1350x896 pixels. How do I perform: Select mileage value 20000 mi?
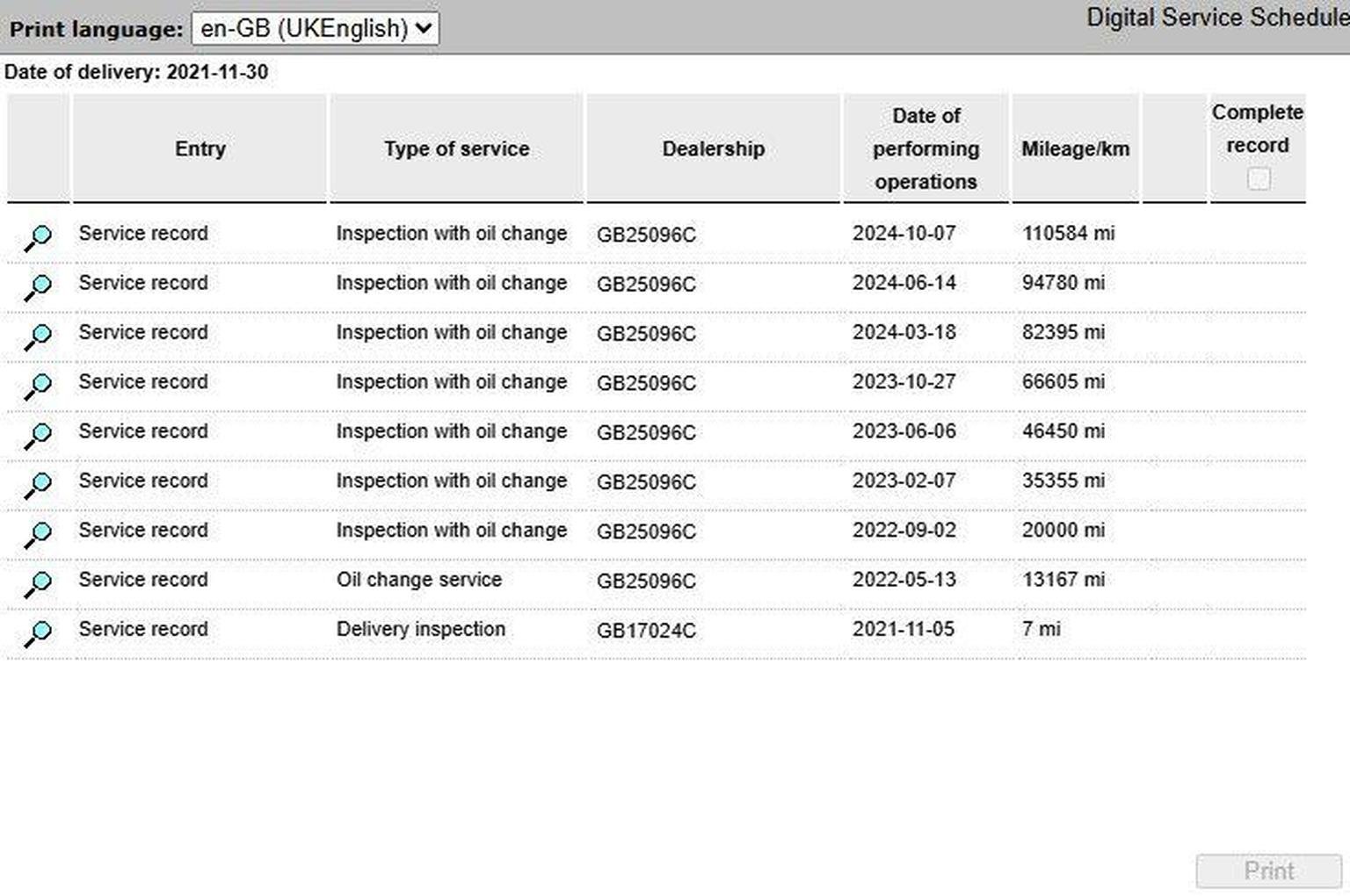tap(1063, 530)
